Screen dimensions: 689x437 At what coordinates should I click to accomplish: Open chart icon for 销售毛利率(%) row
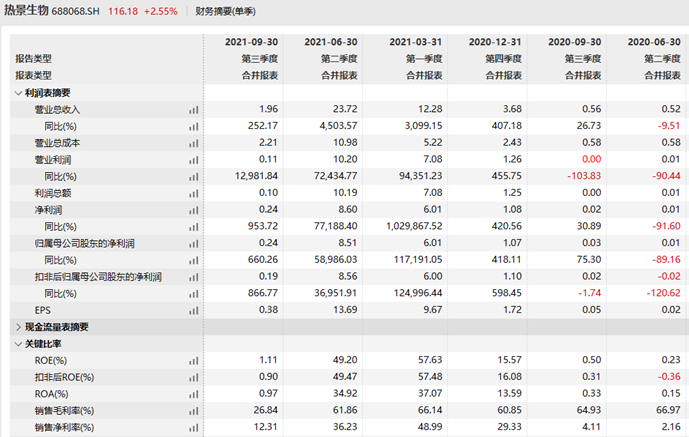point(194,411)
